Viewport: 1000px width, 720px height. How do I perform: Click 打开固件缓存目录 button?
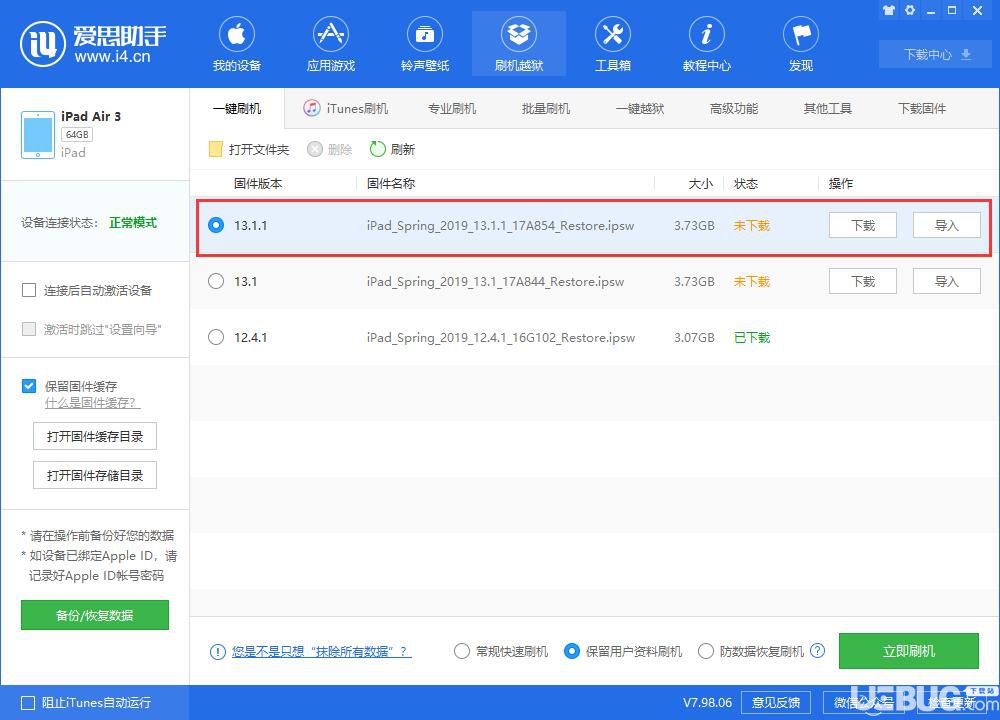tap(95, 436)
